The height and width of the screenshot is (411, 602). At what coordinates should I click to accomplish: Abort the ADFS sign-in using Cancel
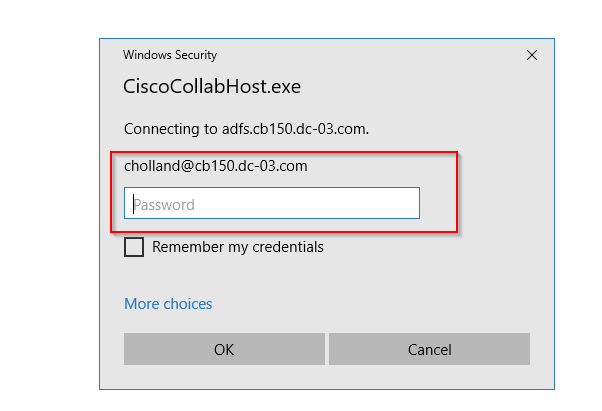pyautogui.click(x=429, y=349)
